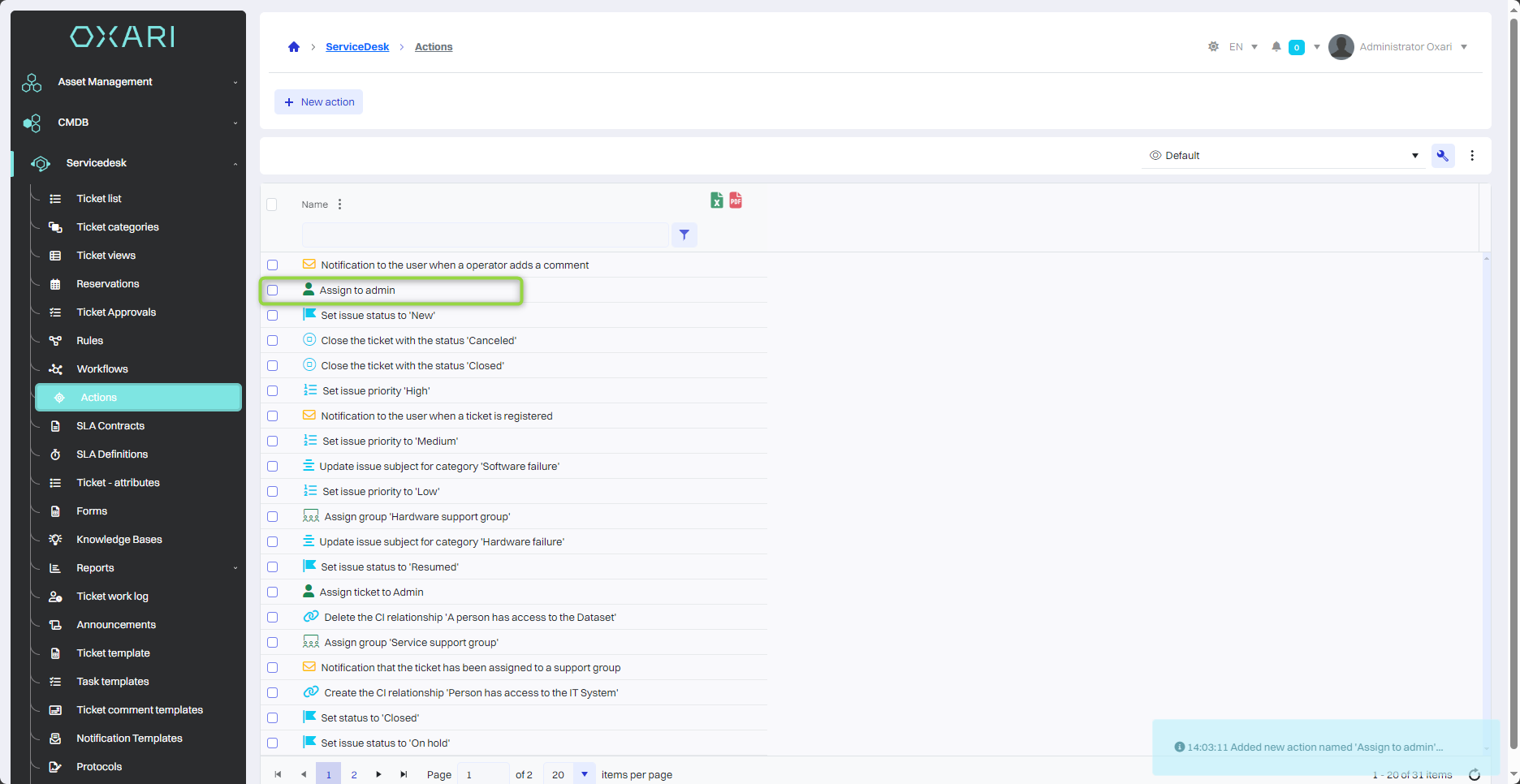
Task: Check the 'Assign to admin' row checkbox
Action: coord(273,291)
